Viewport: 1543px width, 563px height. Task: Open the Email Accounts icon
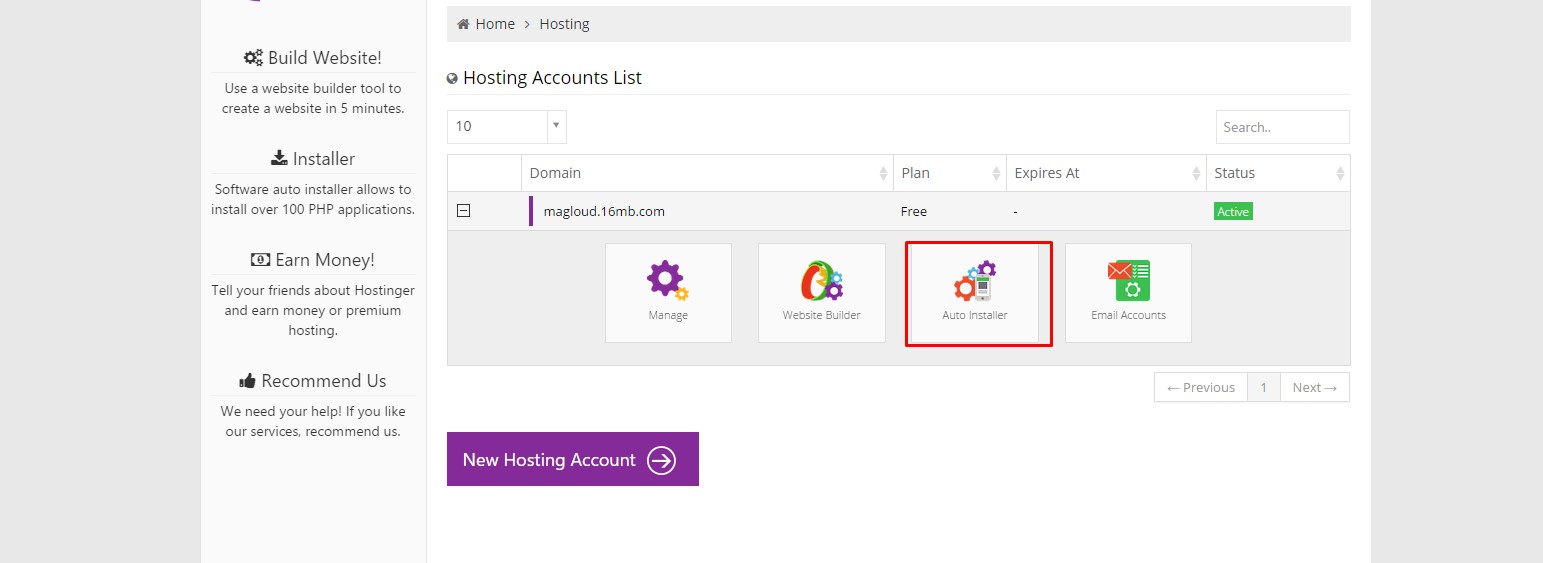[x=1128, y=281]
